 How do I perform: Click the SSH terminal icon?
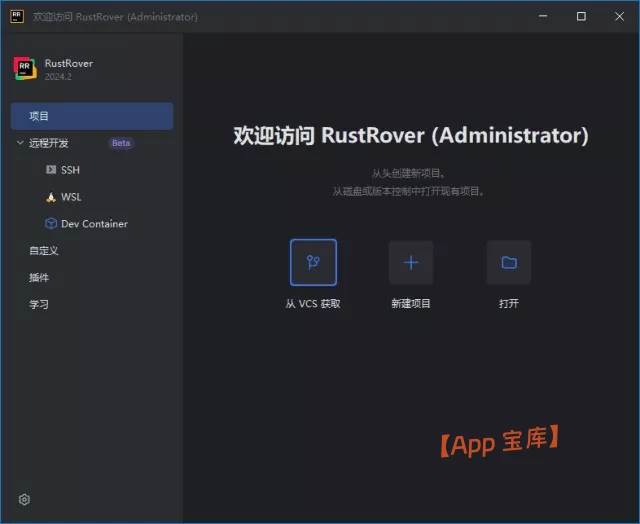51,170
